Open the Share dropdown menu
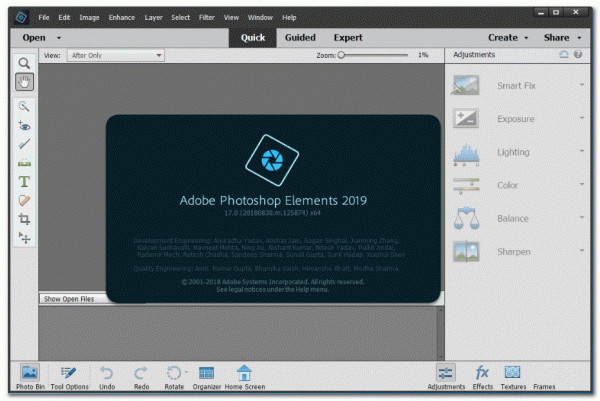 (562, 37)
